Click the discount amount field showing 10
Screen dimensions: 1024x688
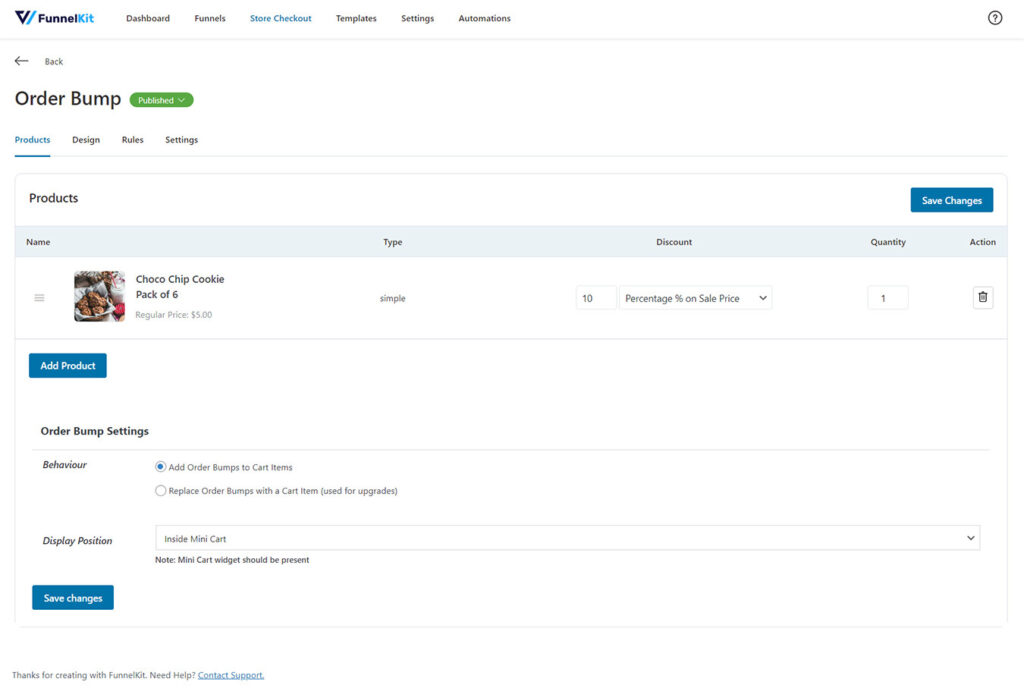[596, 298]
